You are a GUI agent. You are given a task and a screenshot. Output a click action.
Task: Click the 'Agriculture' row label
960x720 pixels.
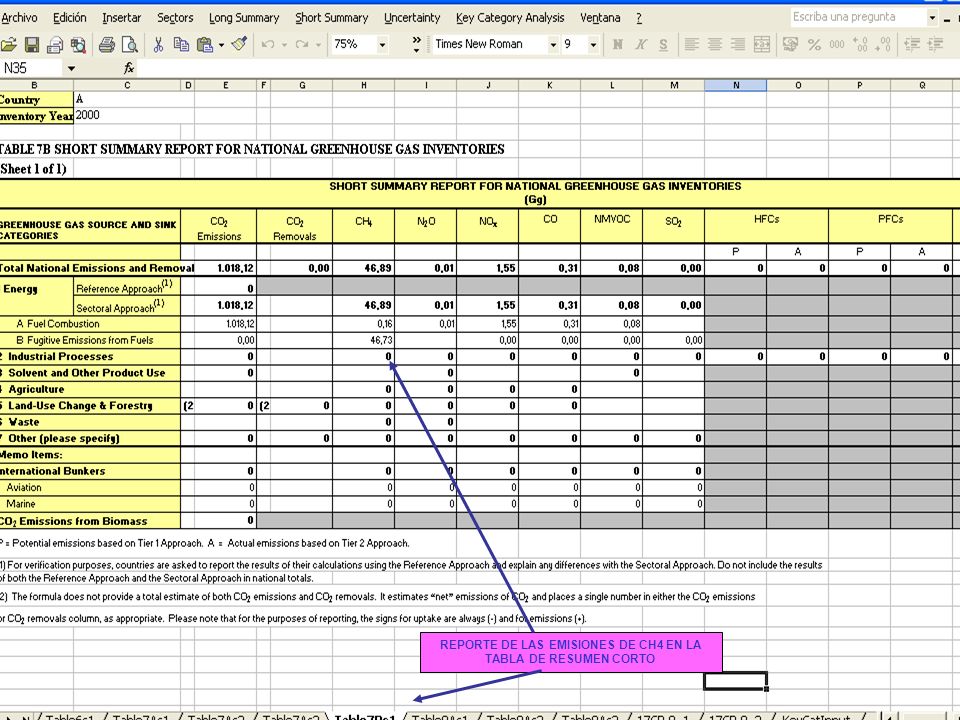point(36,389)
